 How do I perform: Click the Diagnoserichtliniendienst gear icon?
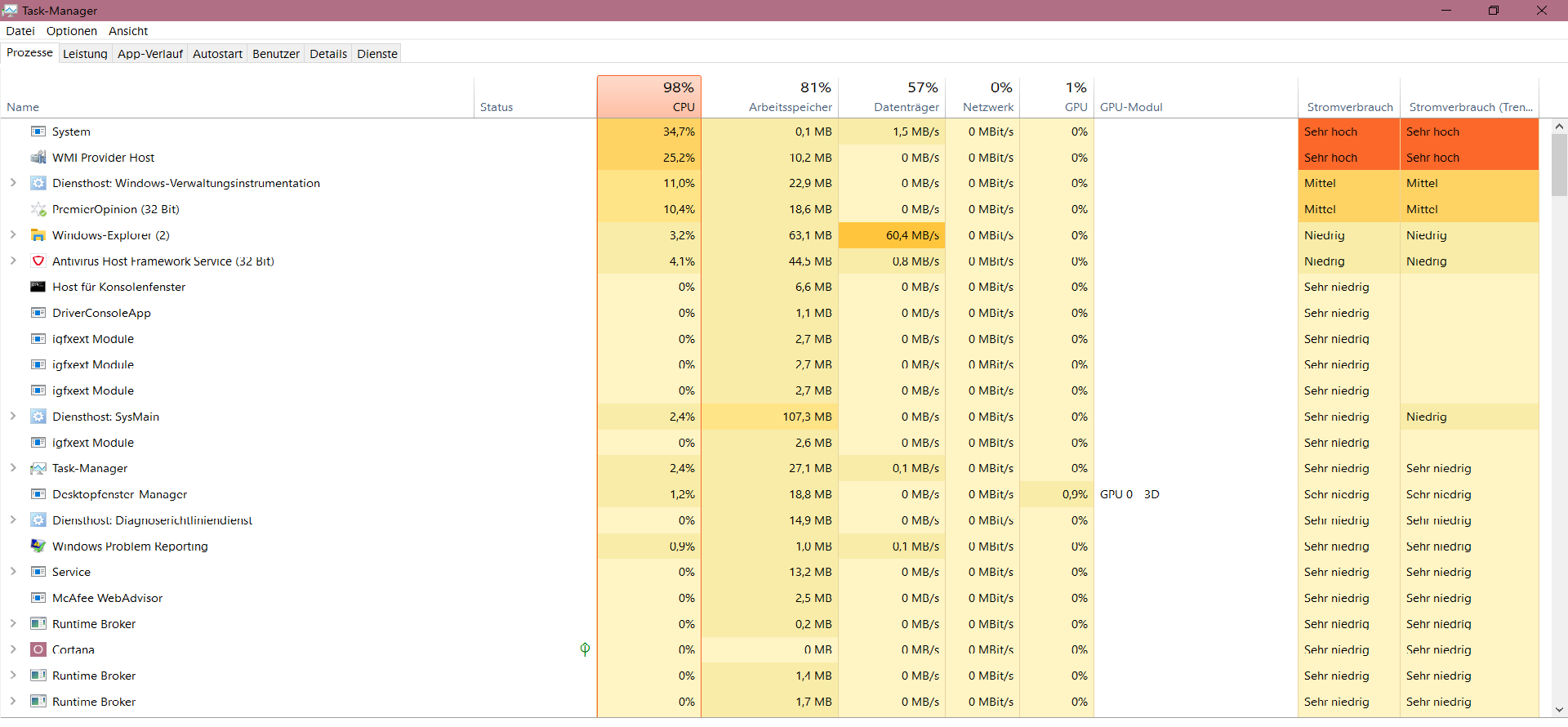(38, 520)
